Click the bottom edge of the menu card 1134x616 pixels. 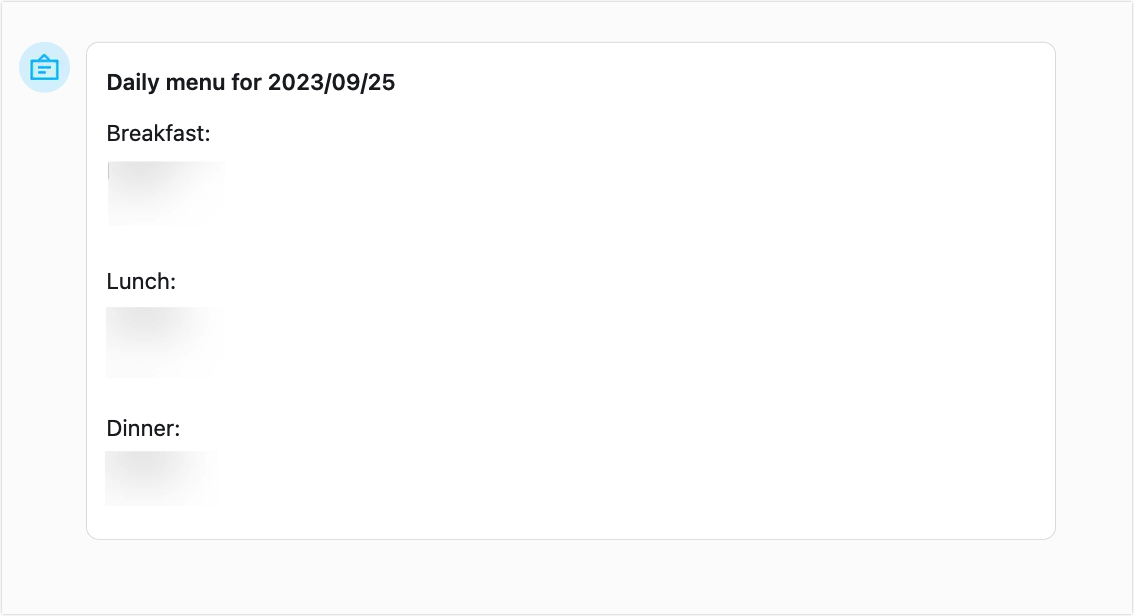[x=570, y=533]
